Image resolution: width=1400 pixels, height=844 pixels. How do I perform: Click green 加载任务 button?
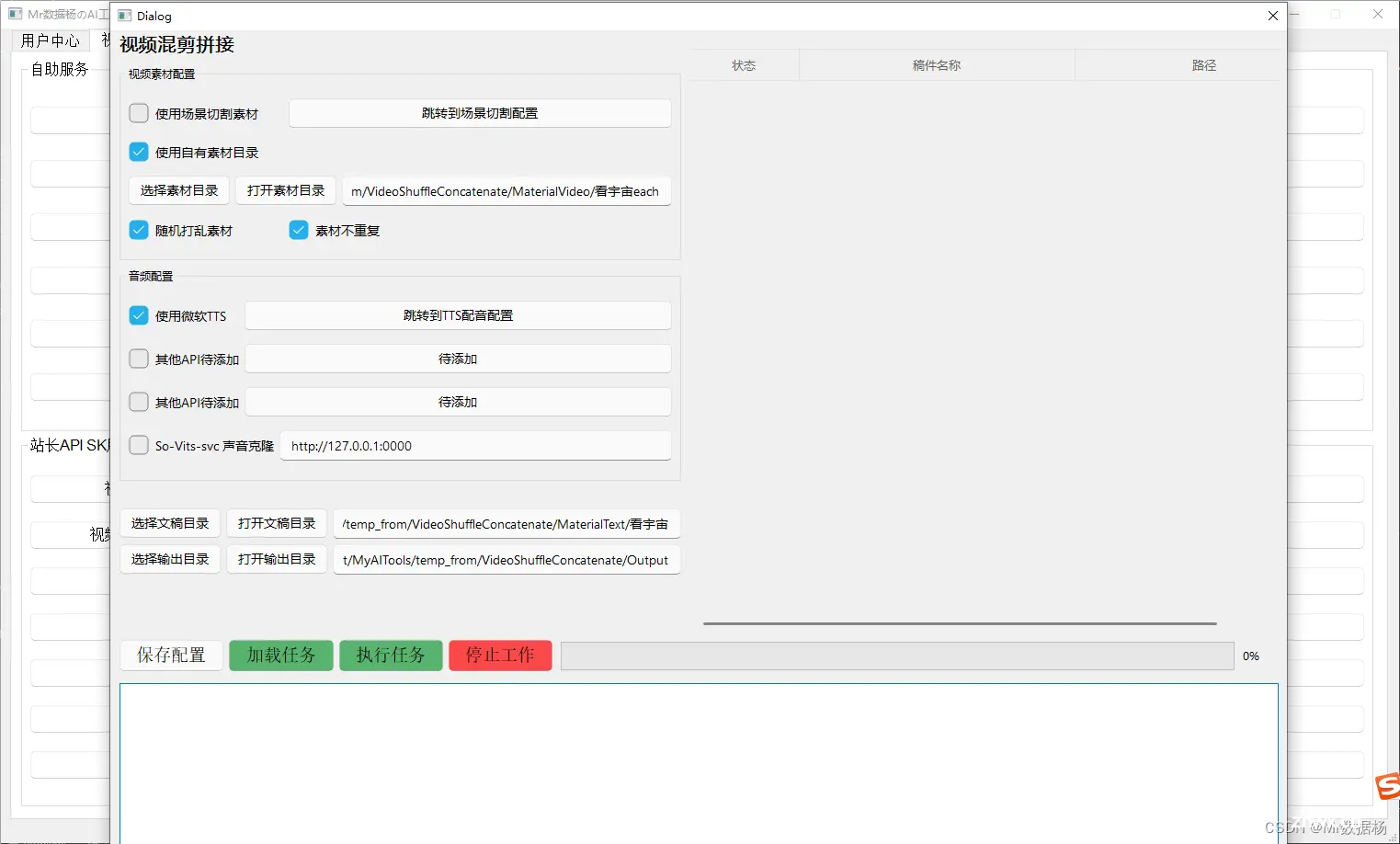(x=281, y=656)
